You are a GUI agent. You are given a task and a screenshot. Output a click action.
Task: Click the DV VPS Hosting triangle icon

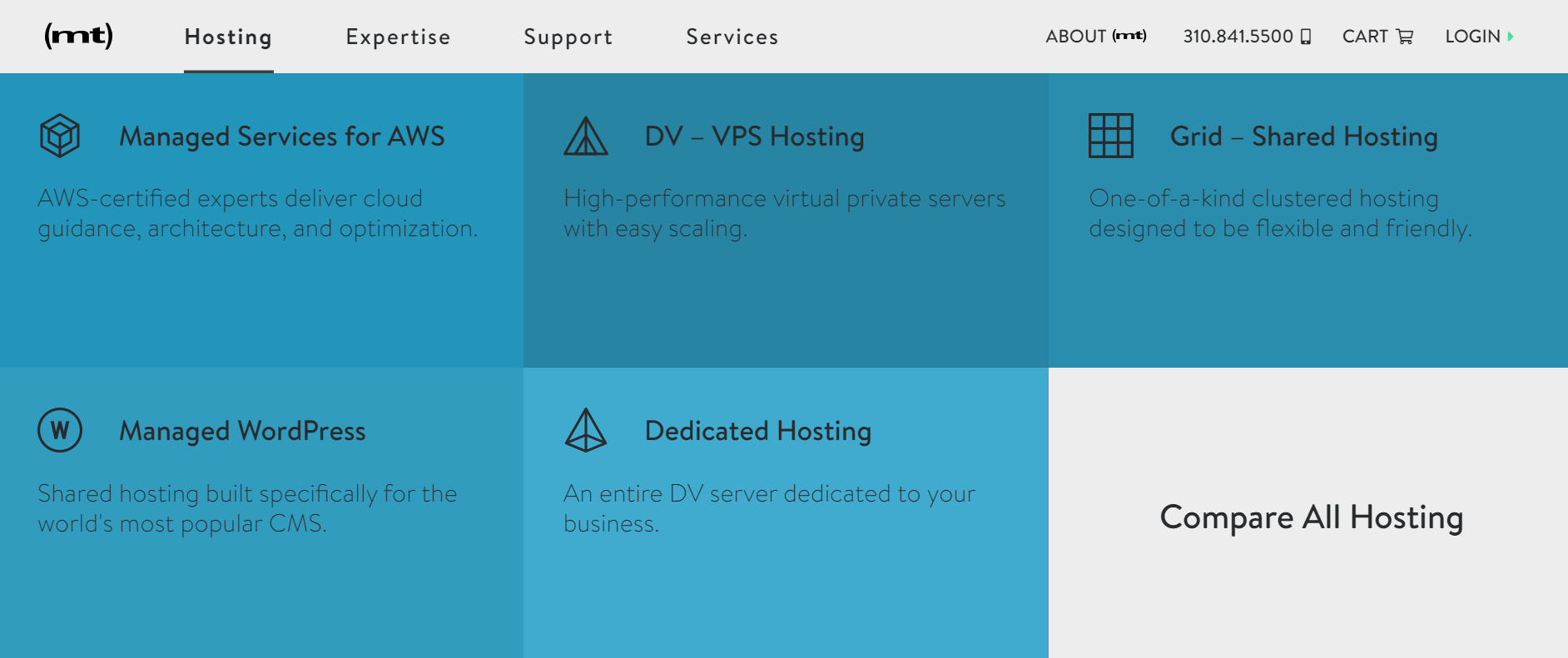(586, 136)
